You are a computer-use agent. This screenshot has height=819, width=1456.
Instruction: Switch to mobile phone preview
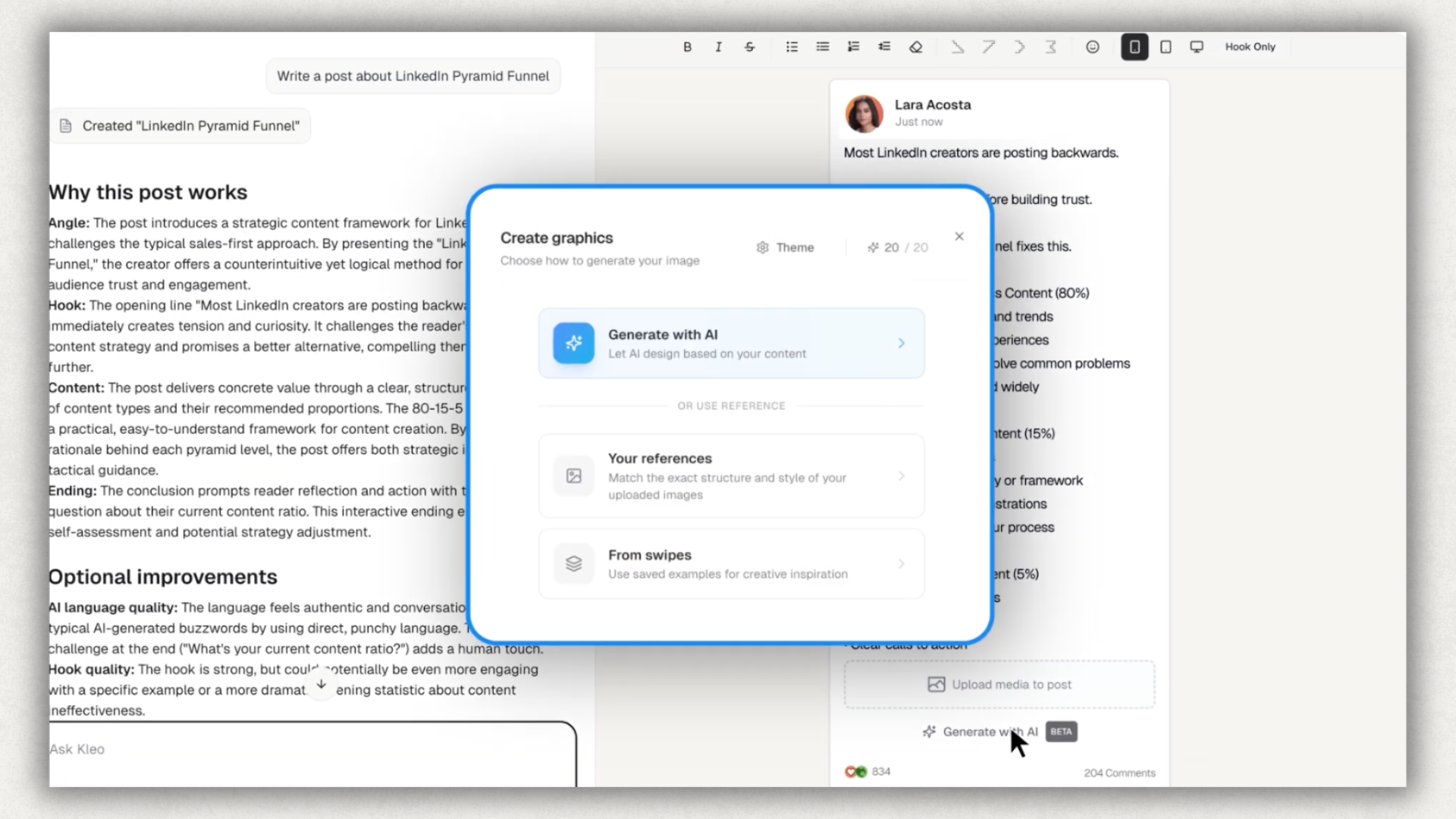click(1134, 47)
